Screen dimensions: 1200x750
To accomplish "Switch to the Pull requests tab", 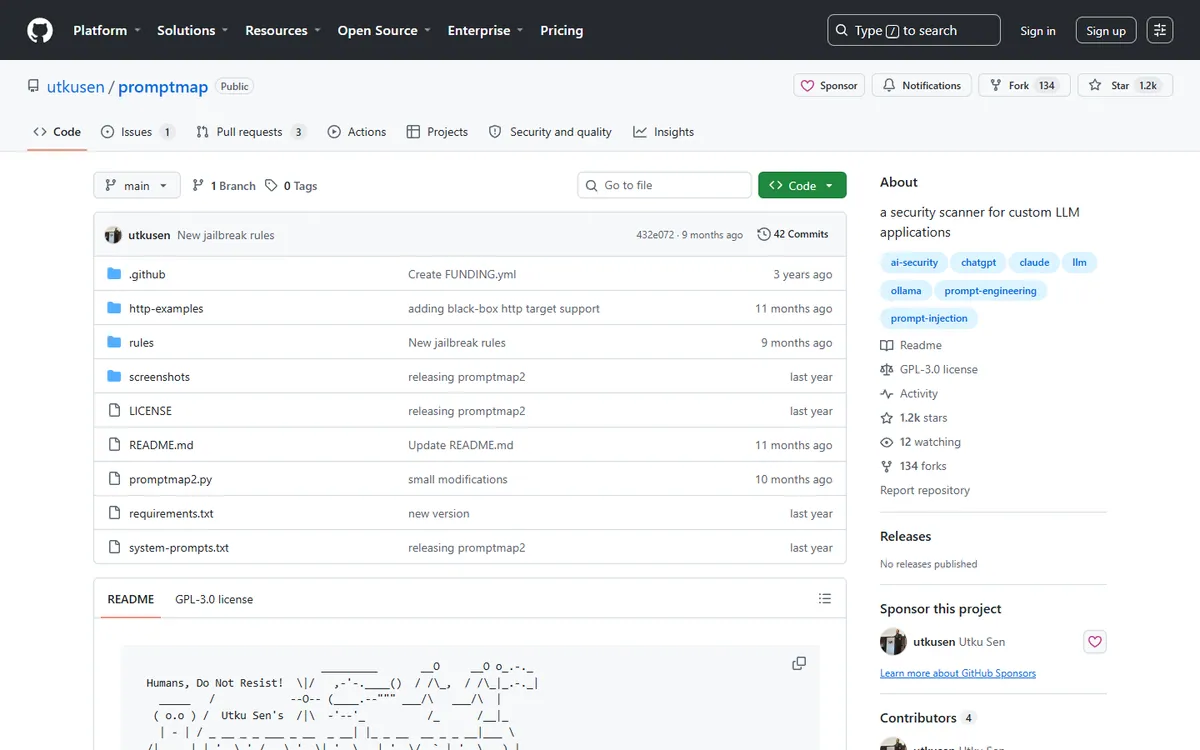I will click(251, 132).
